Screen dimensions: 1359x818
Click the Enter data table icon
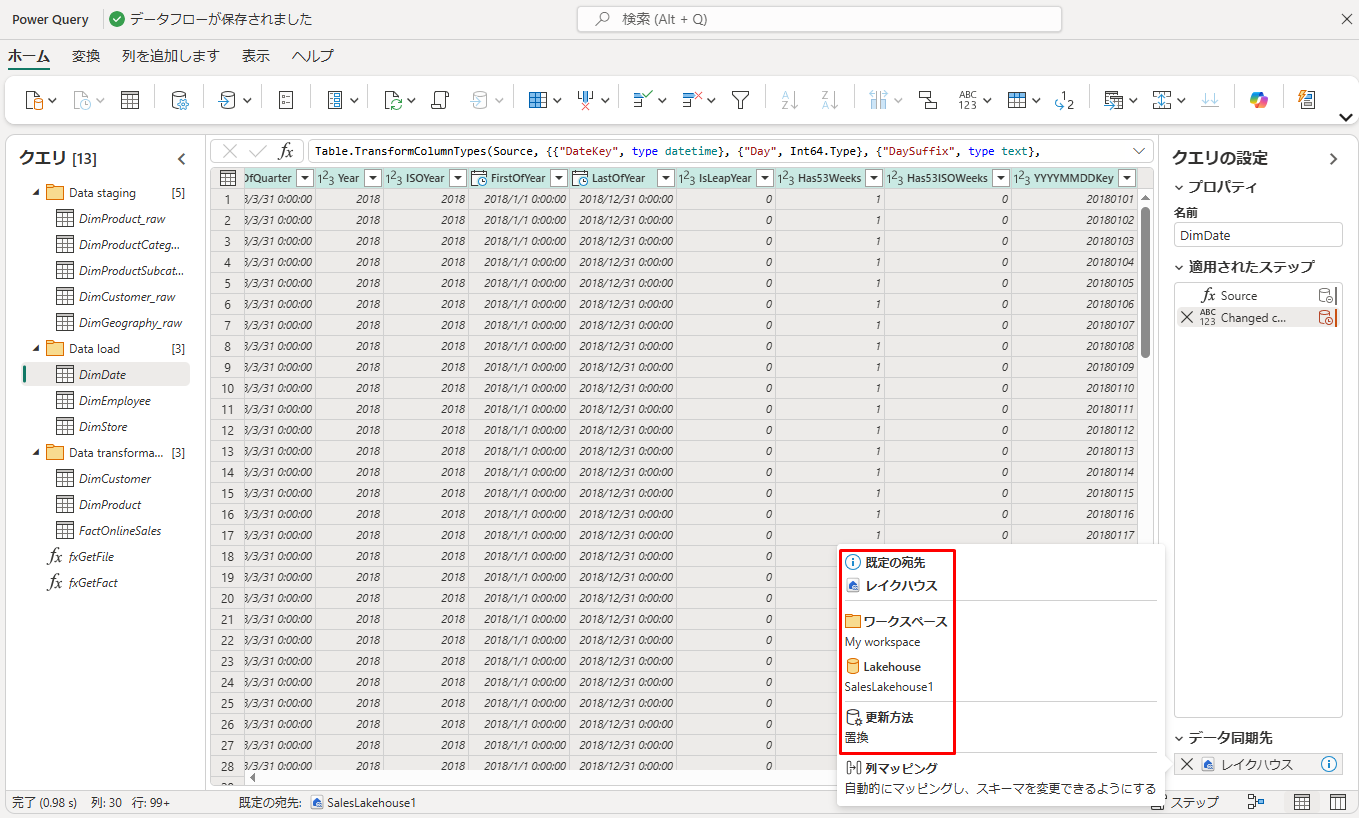pos(130,100)
